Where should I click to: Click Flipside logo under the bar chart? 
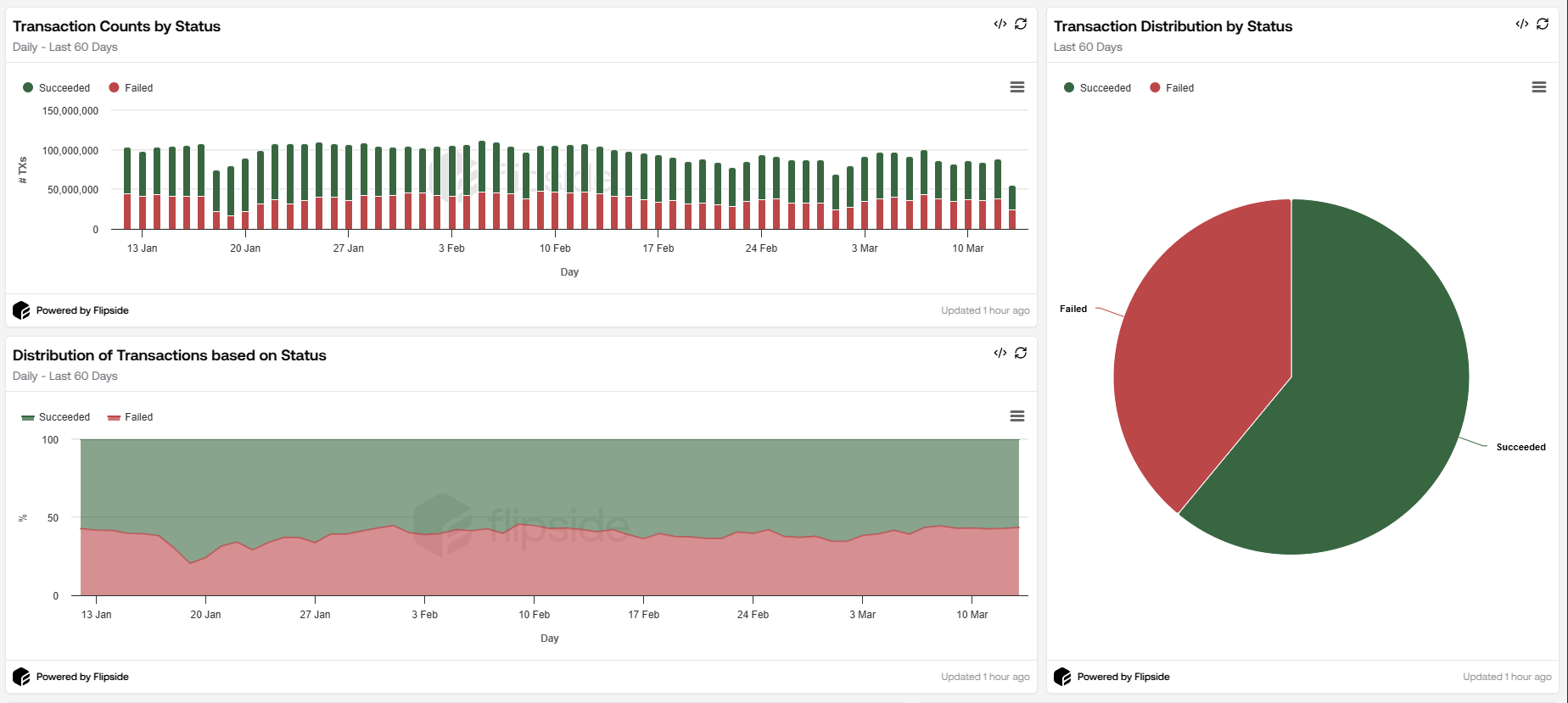21,310
